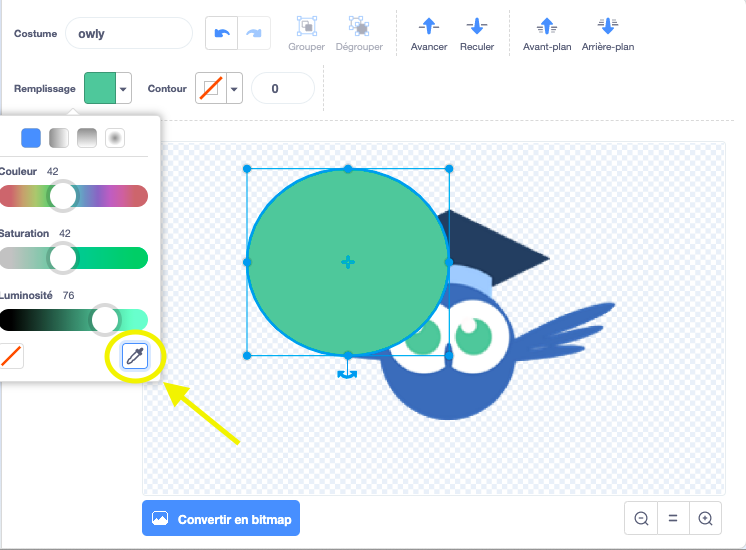Select vertical gradient fill mode

(x=87, y=138)
